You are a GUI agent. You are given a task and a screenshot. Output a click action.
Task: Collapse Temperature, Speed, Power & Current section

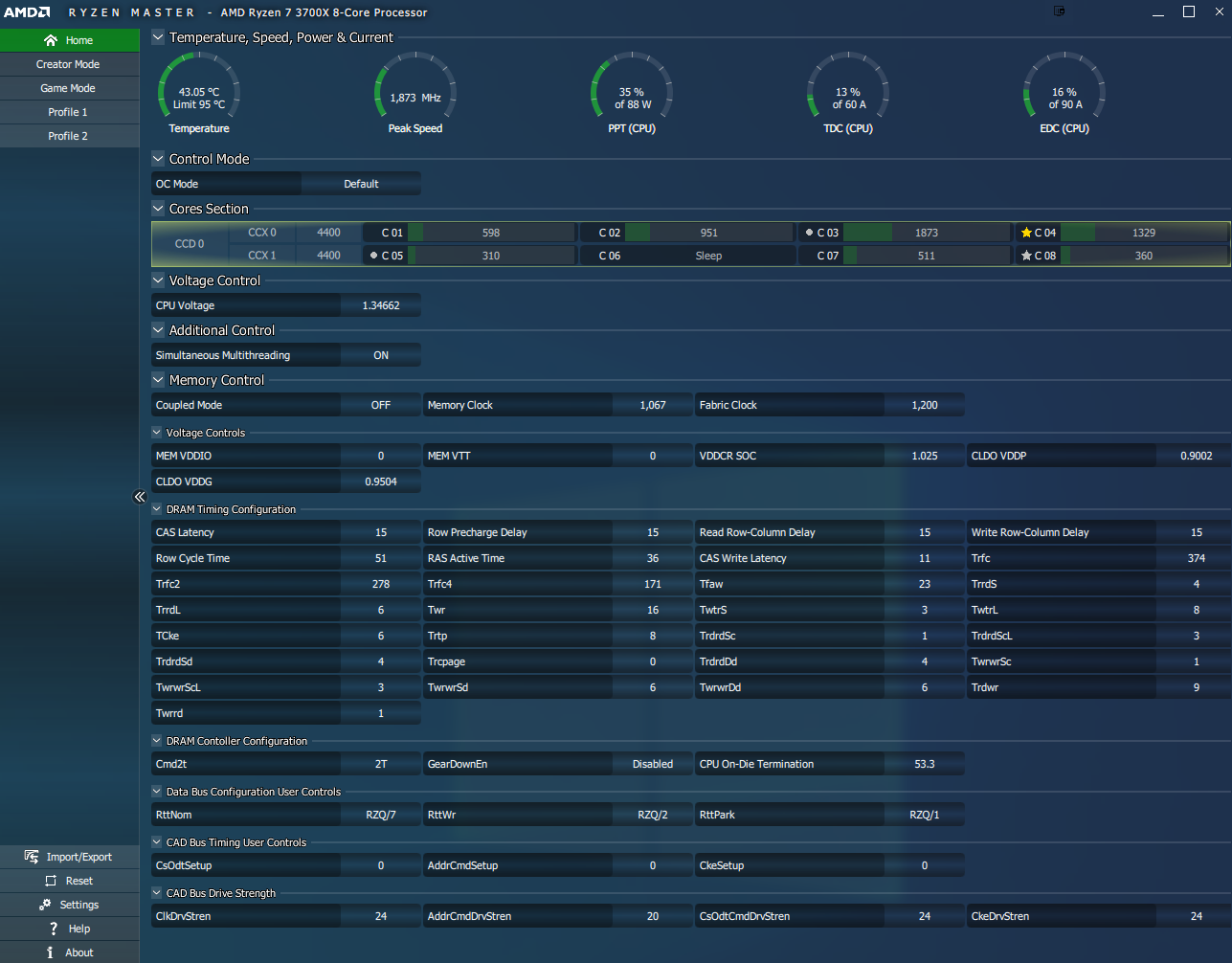[158, 37]
